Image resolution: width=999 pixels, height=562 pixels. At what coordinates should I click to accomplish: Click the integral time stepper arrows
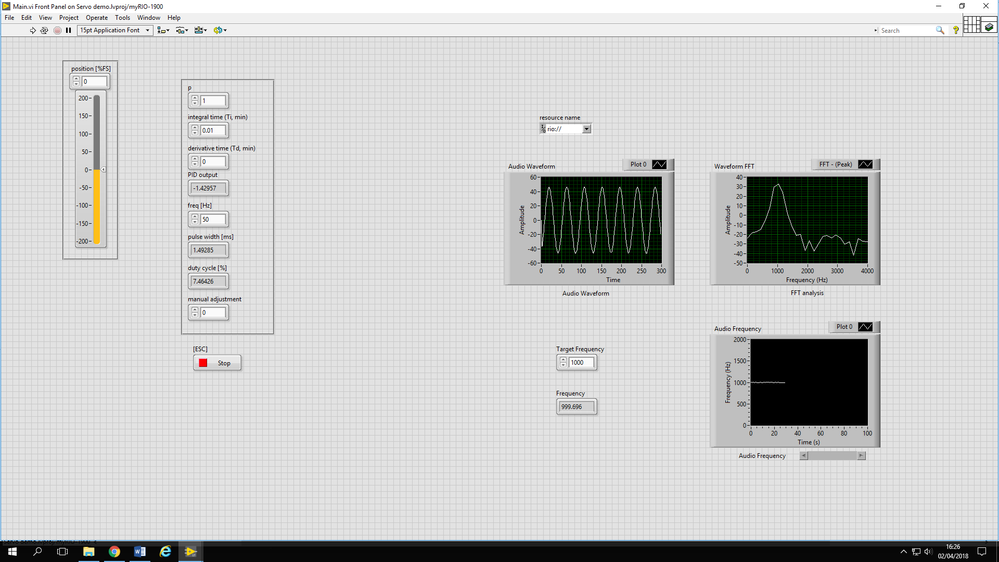click(194, 130)
